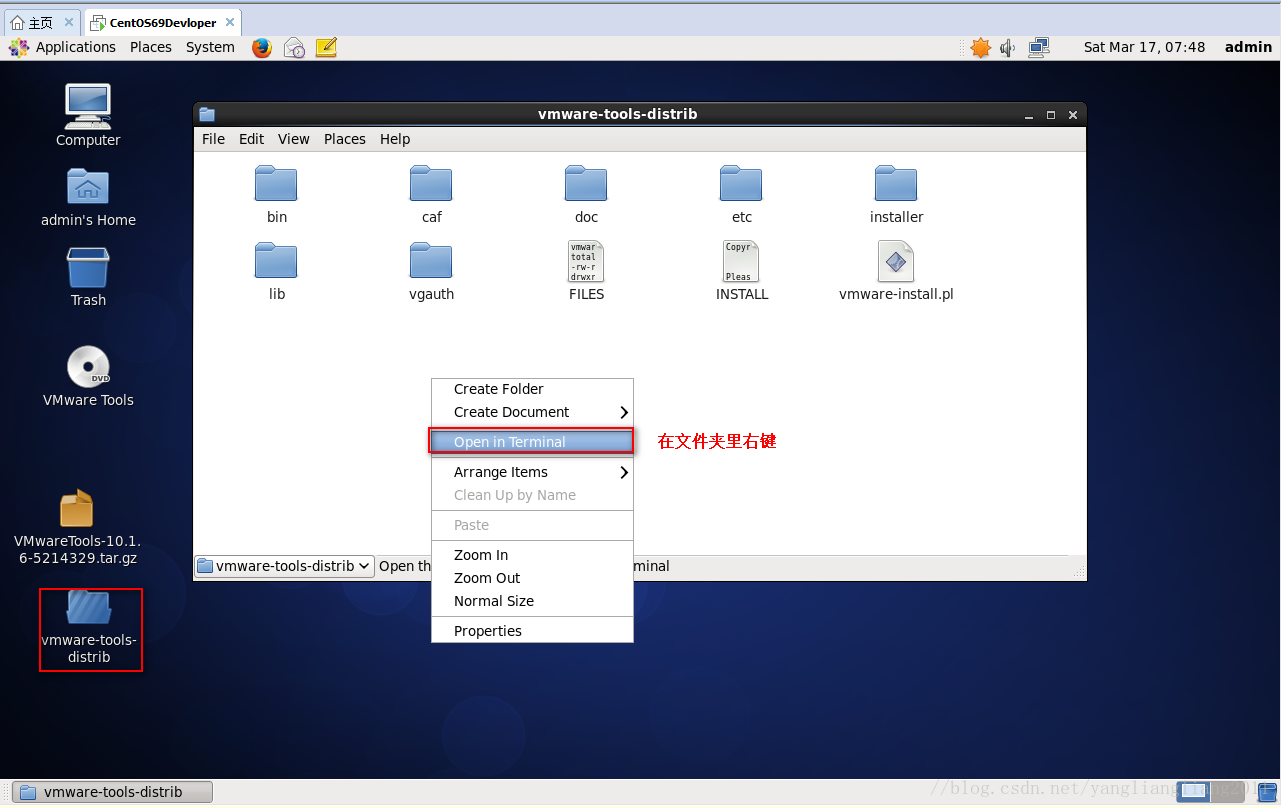This screenshot has width=1281, height=808.
Task: Open the System panel menu
Action: pos(210,47)
